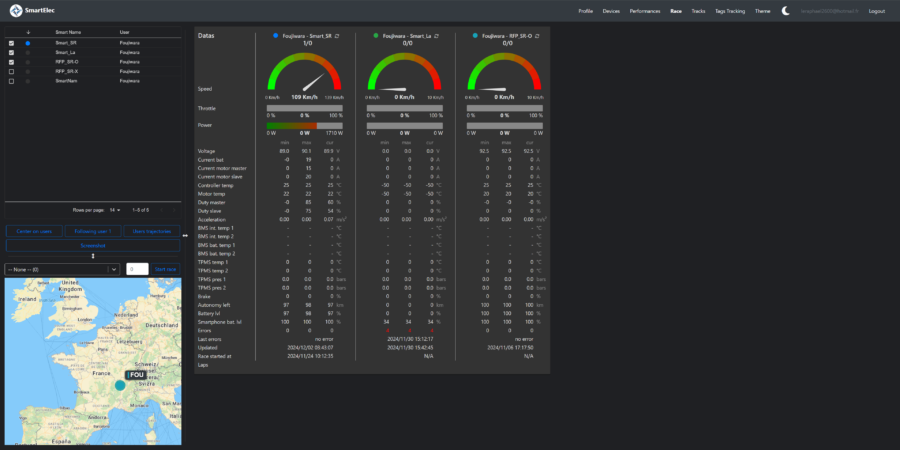Click refresh icon beside Foujiwara - RFP_SR-O
Viewport: 900px width, 450px height.
(x=537, y=36)
